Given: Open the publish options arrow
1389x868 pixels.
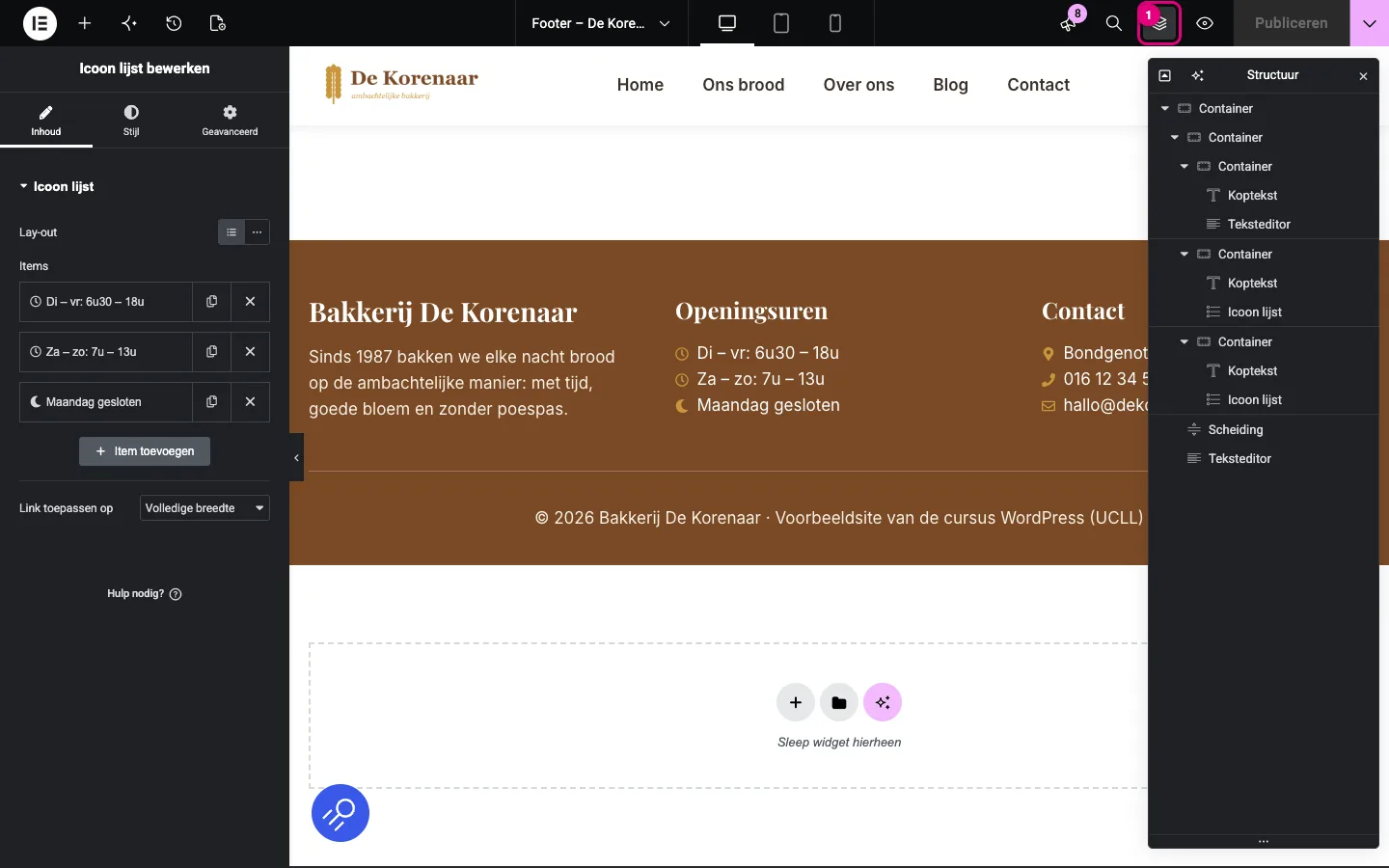Looking at the screenshot, I should (1370, 23).
